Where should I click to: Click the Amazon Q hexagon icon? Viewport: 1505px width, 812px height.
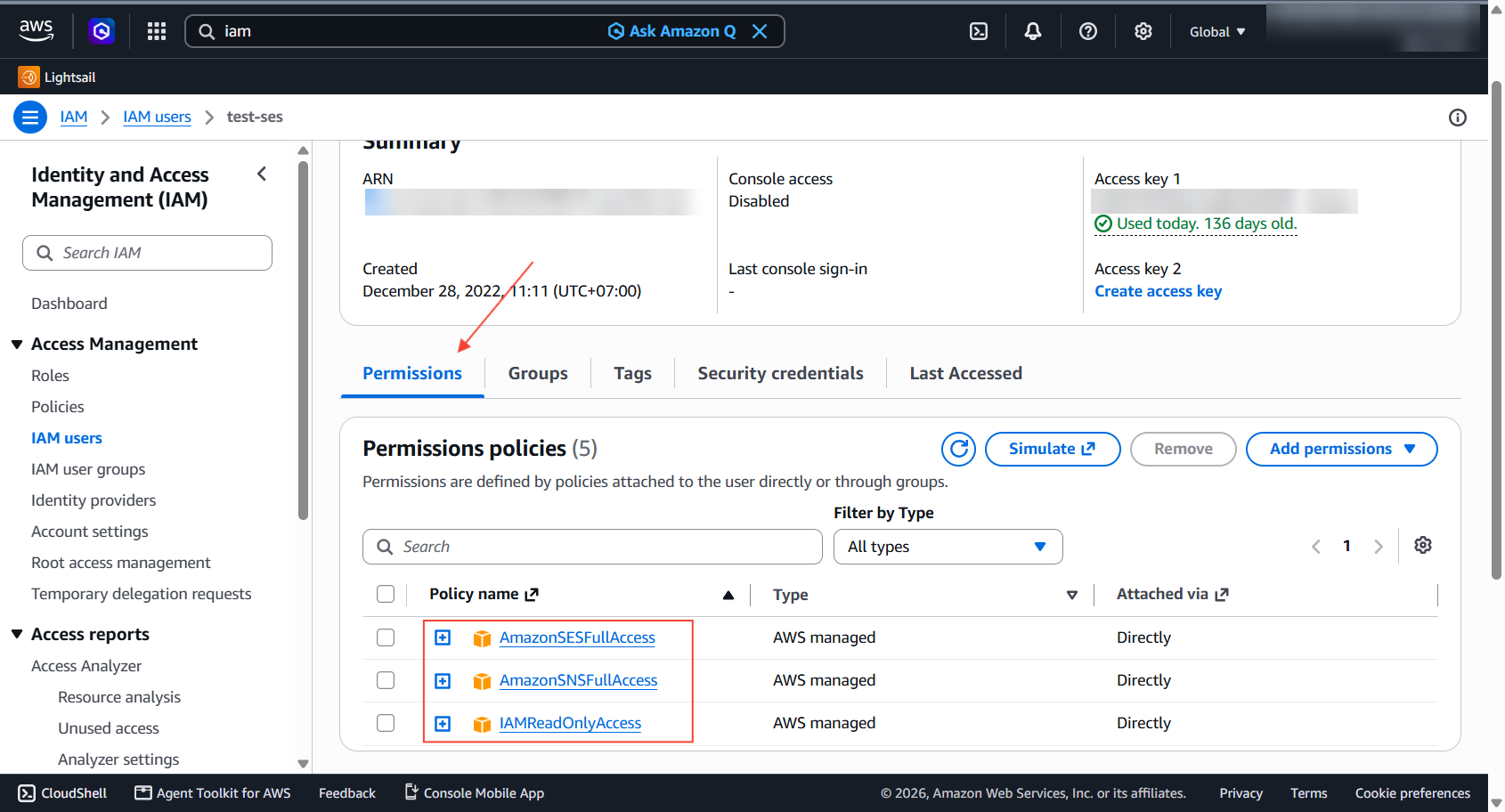point(102,31)
